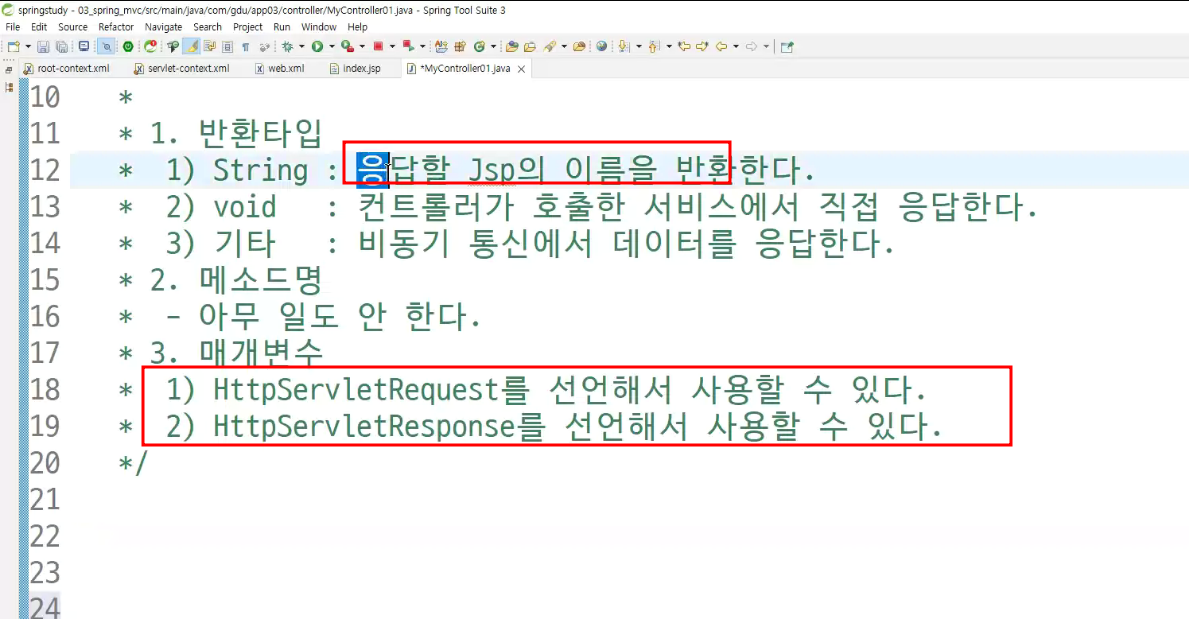Screen dimensions: 1189x619
Task: Open the web browser globe icon
Action: [x=601, y=46]
